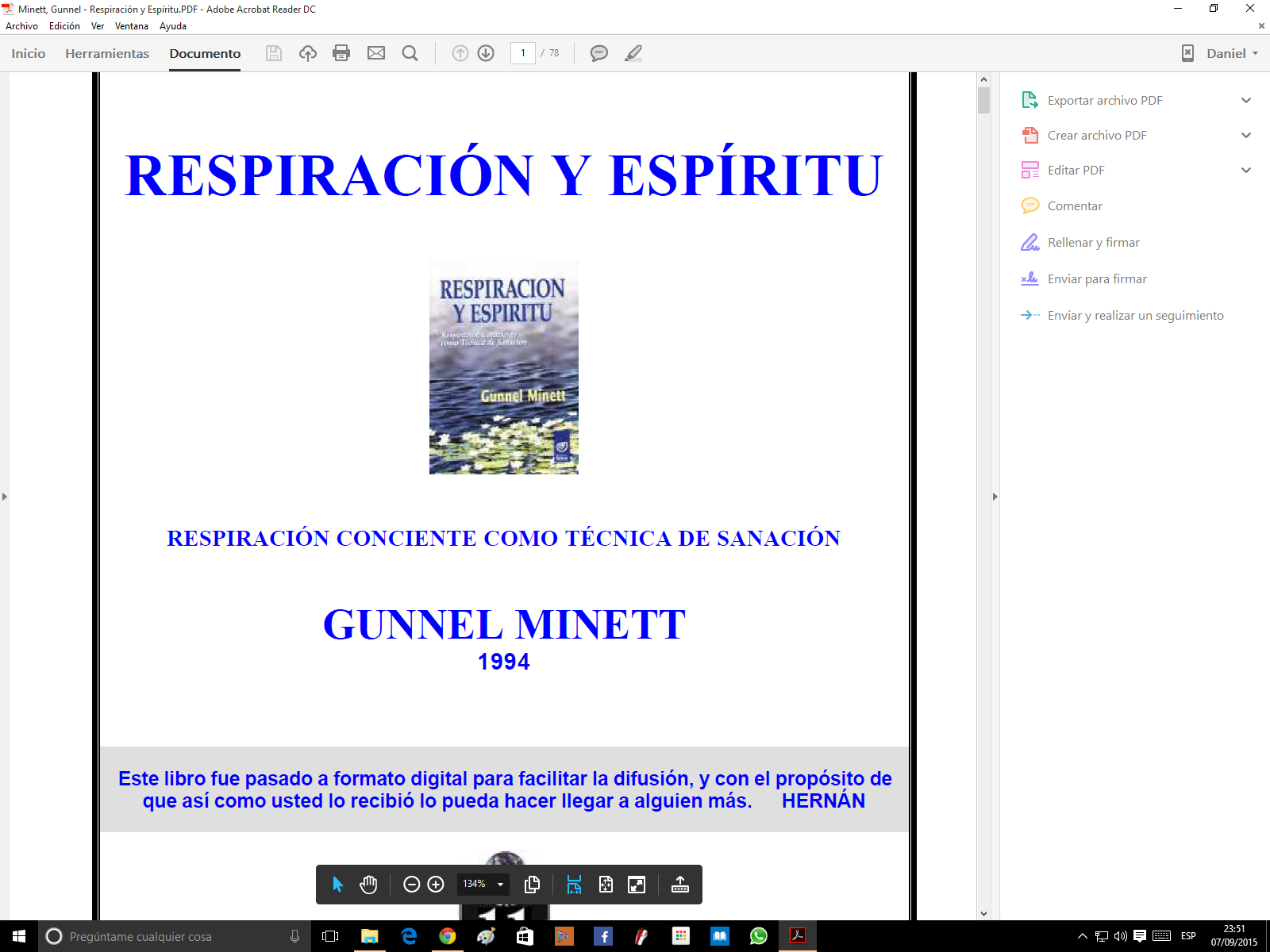This screenshot has width=1270, height=952.
Task: Send file by email envelope icon
Action: 376,53
